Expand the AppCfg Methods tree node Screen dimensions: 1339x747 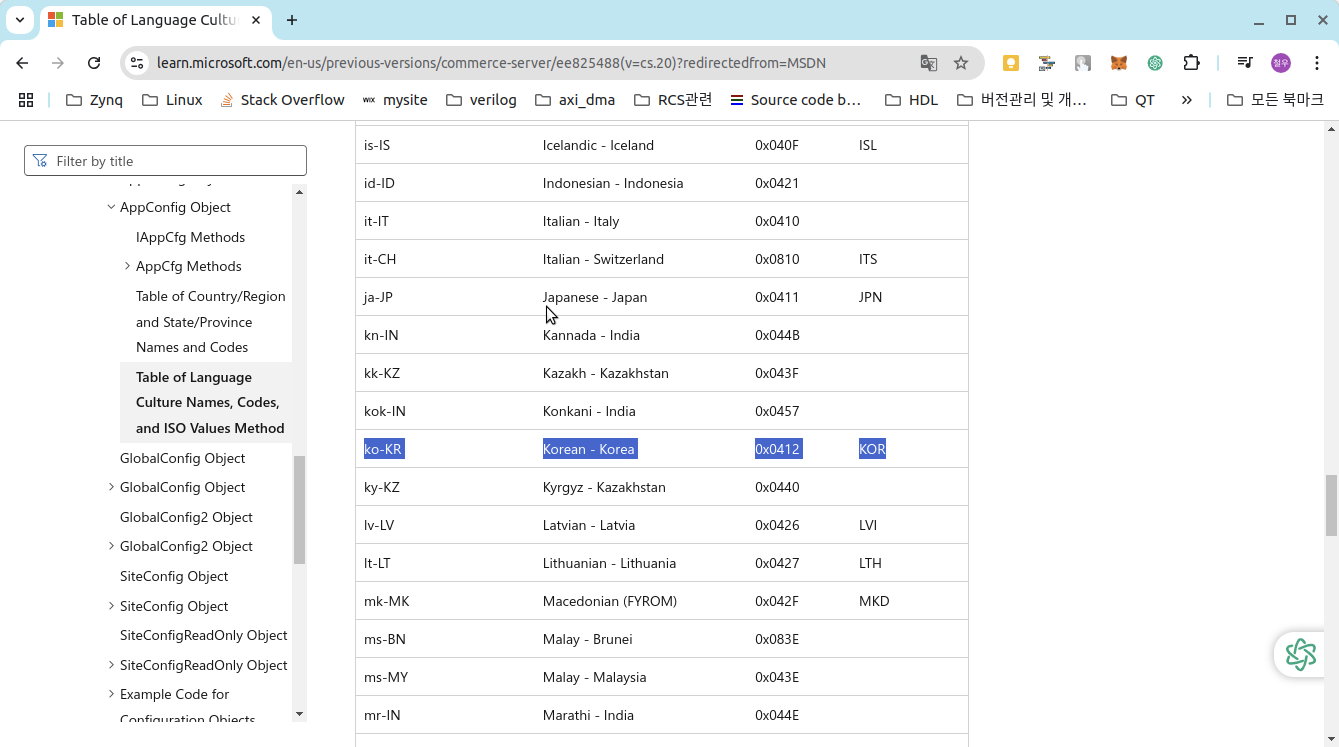click(127, 266)
